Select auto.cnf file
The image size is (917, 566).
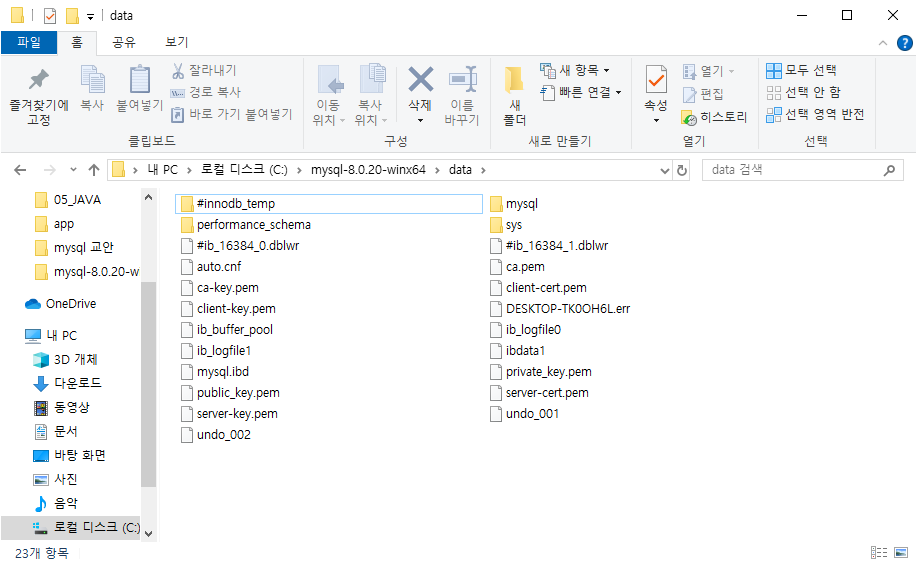[211, 267]
